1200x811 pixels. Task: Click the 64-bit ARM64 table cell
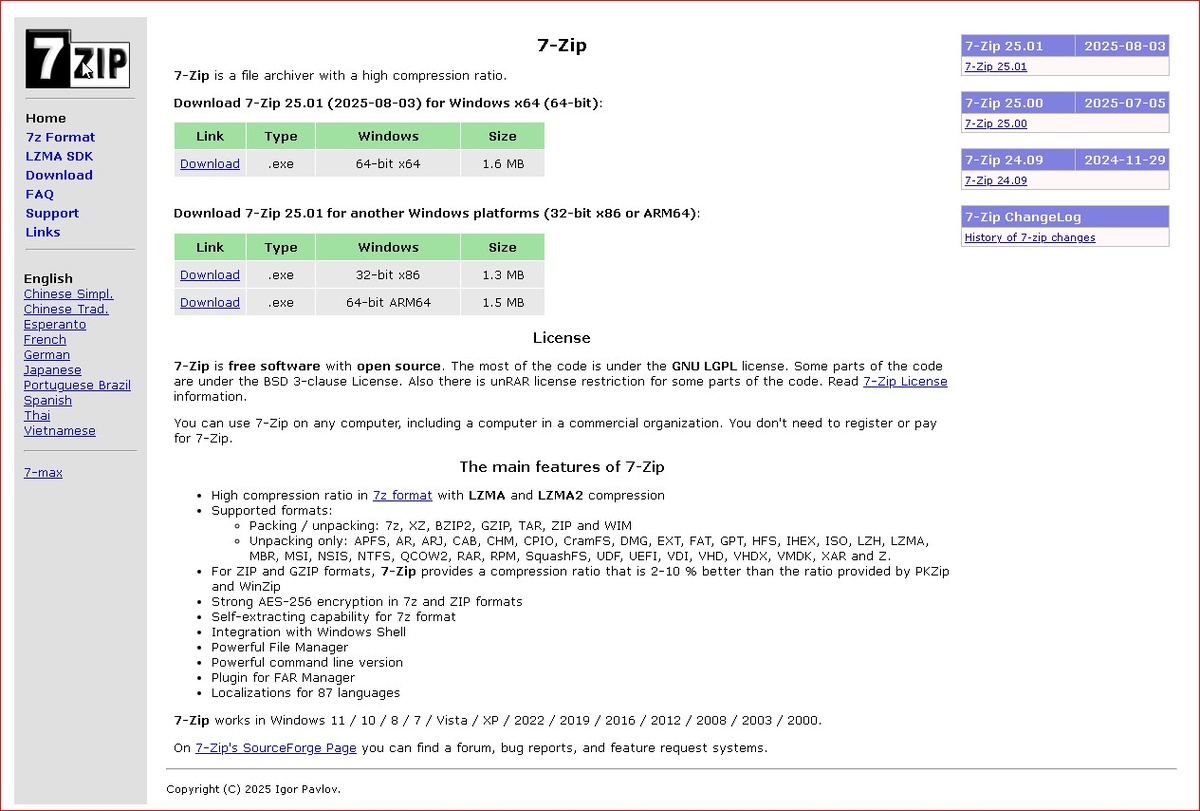point(388,302)
